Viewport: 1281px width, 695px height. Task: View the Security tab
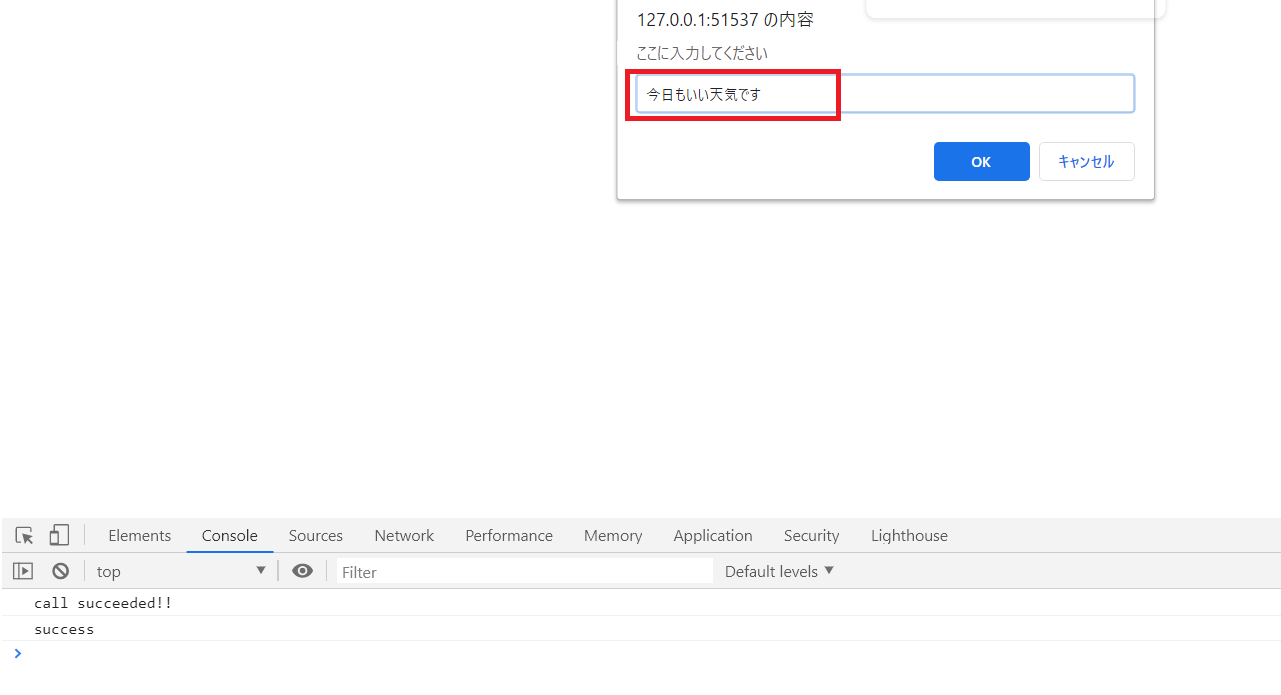[811, 535]
